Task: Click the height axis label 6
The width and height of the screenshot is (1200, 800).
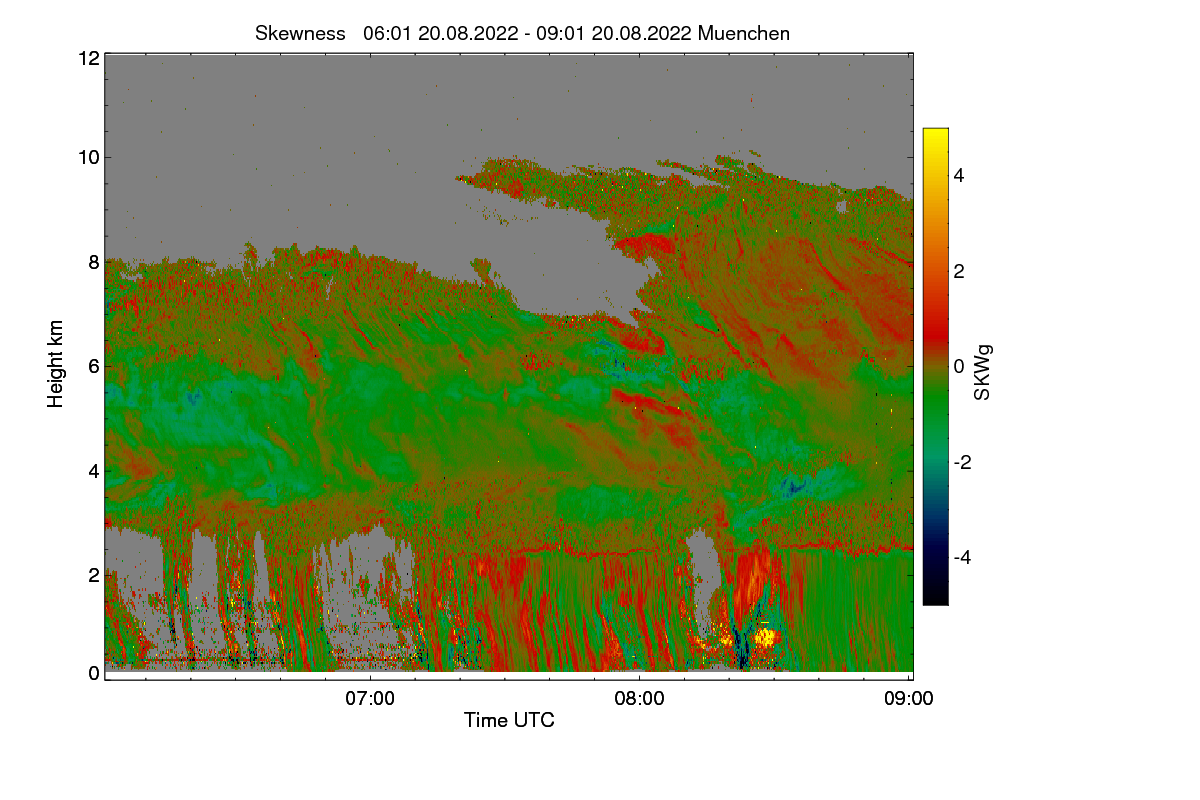Action: [x=93, y=366]
